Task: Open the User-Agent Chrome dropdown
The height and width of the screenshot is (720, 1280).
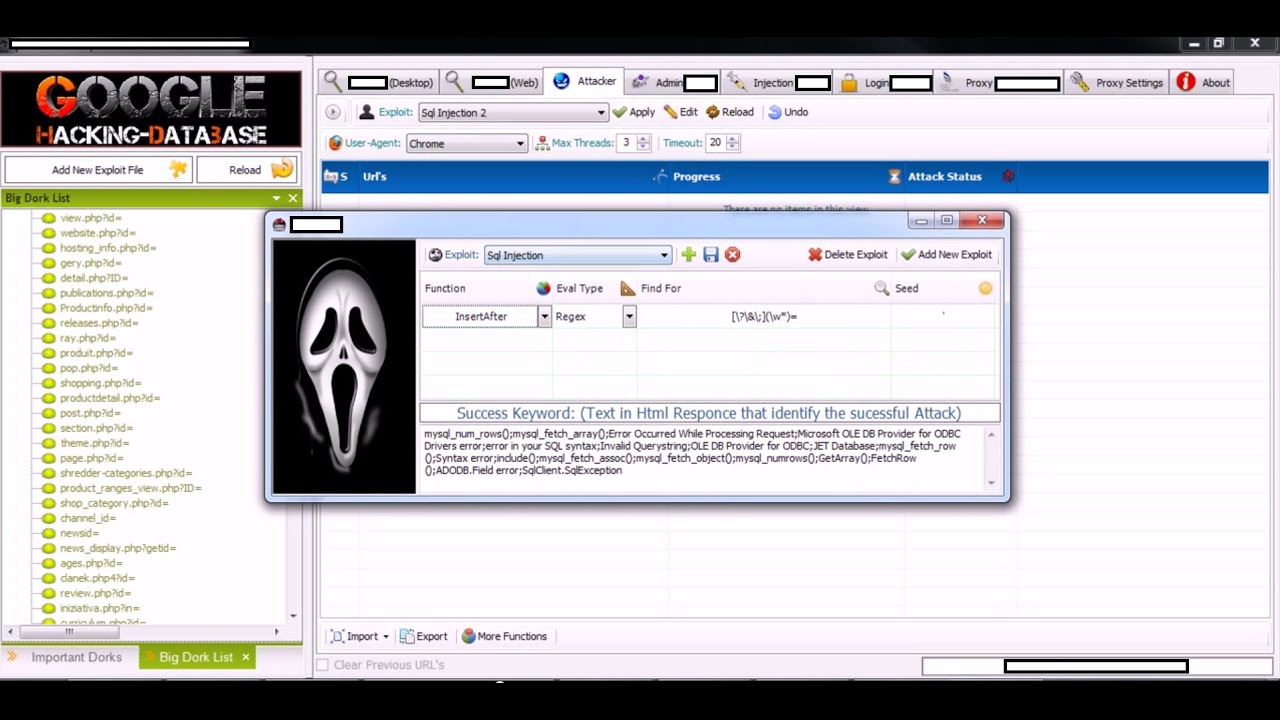Action: [x=466, y=143]
